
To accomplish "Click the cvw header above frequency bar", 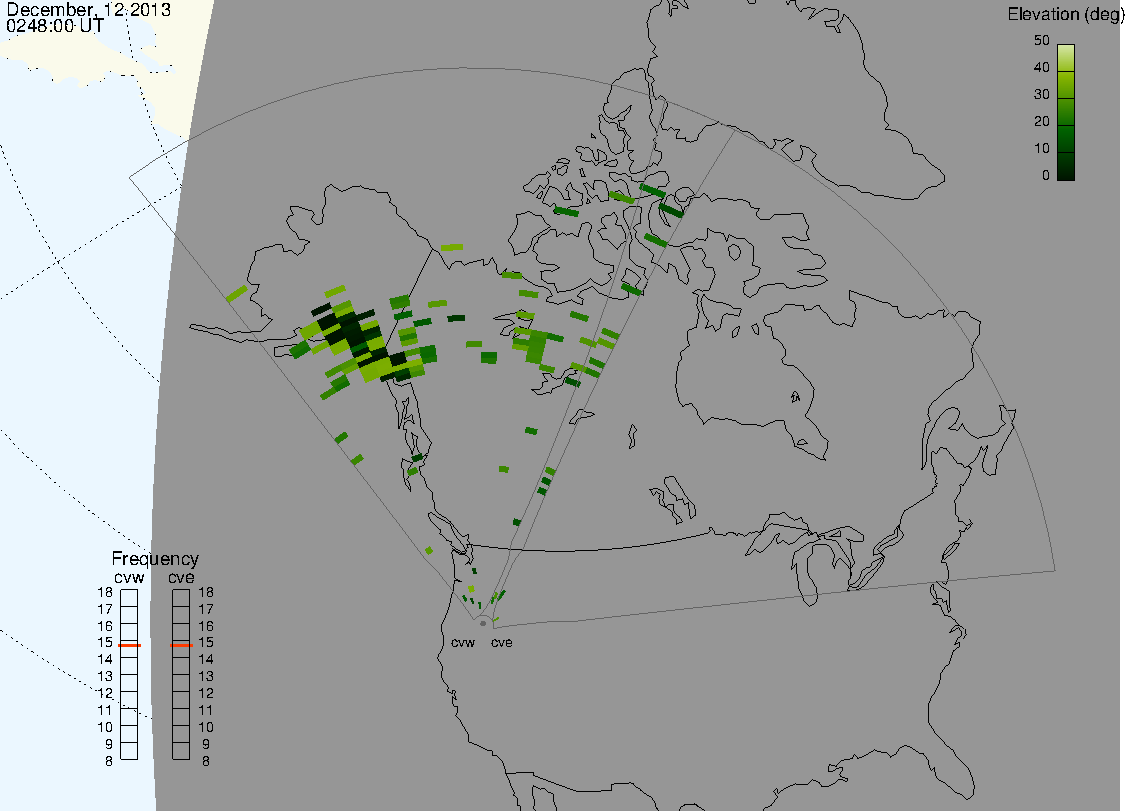I will point(129,578).
